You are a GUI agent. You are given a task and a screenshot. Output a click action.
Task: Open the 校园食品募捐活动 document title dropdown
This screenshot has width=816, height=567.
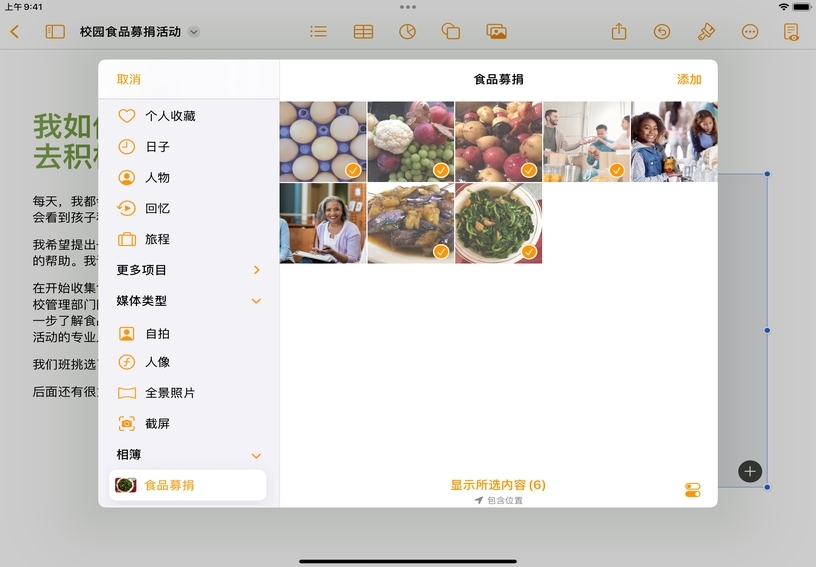tap(194, 32)
